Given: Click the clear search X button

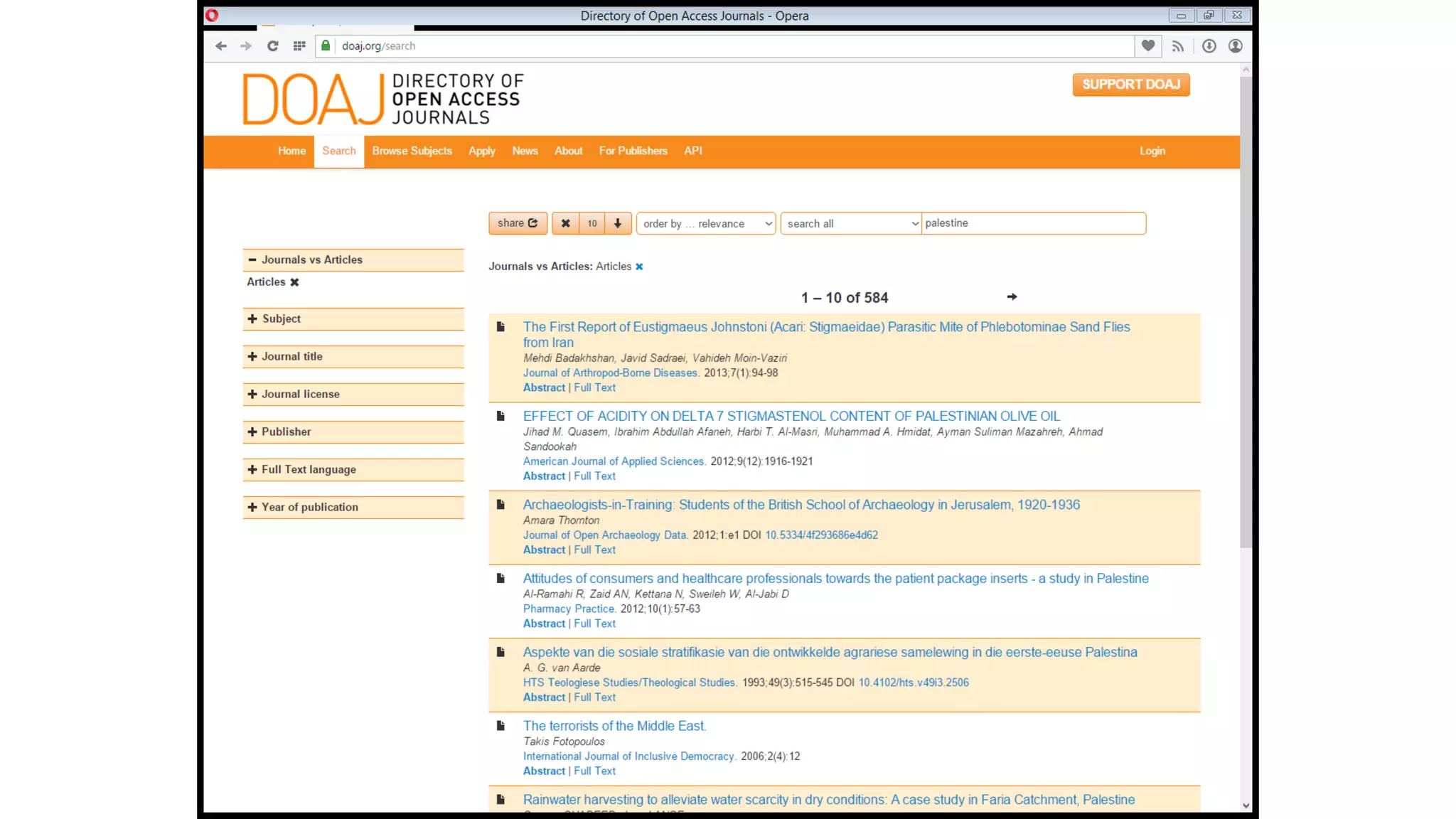Looking at the screenshot, I should coord(565,223).
